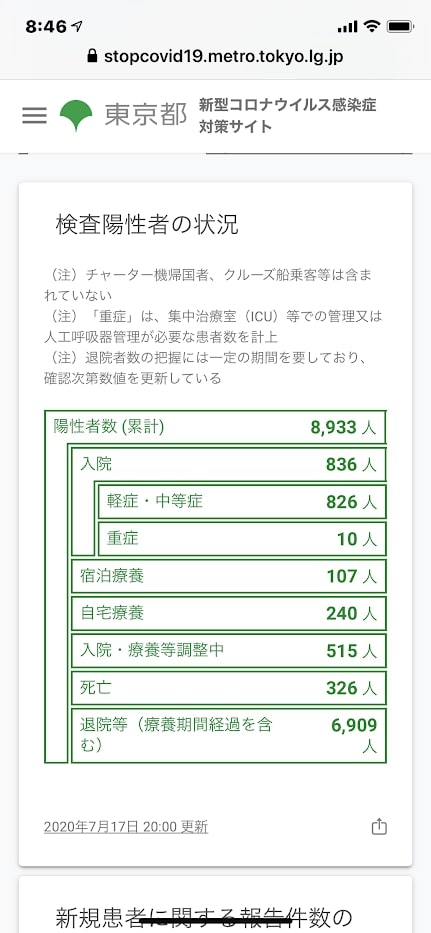431x933 pixels.
Task: Select the 重症 10人 cell
Action: click(242, 538)
